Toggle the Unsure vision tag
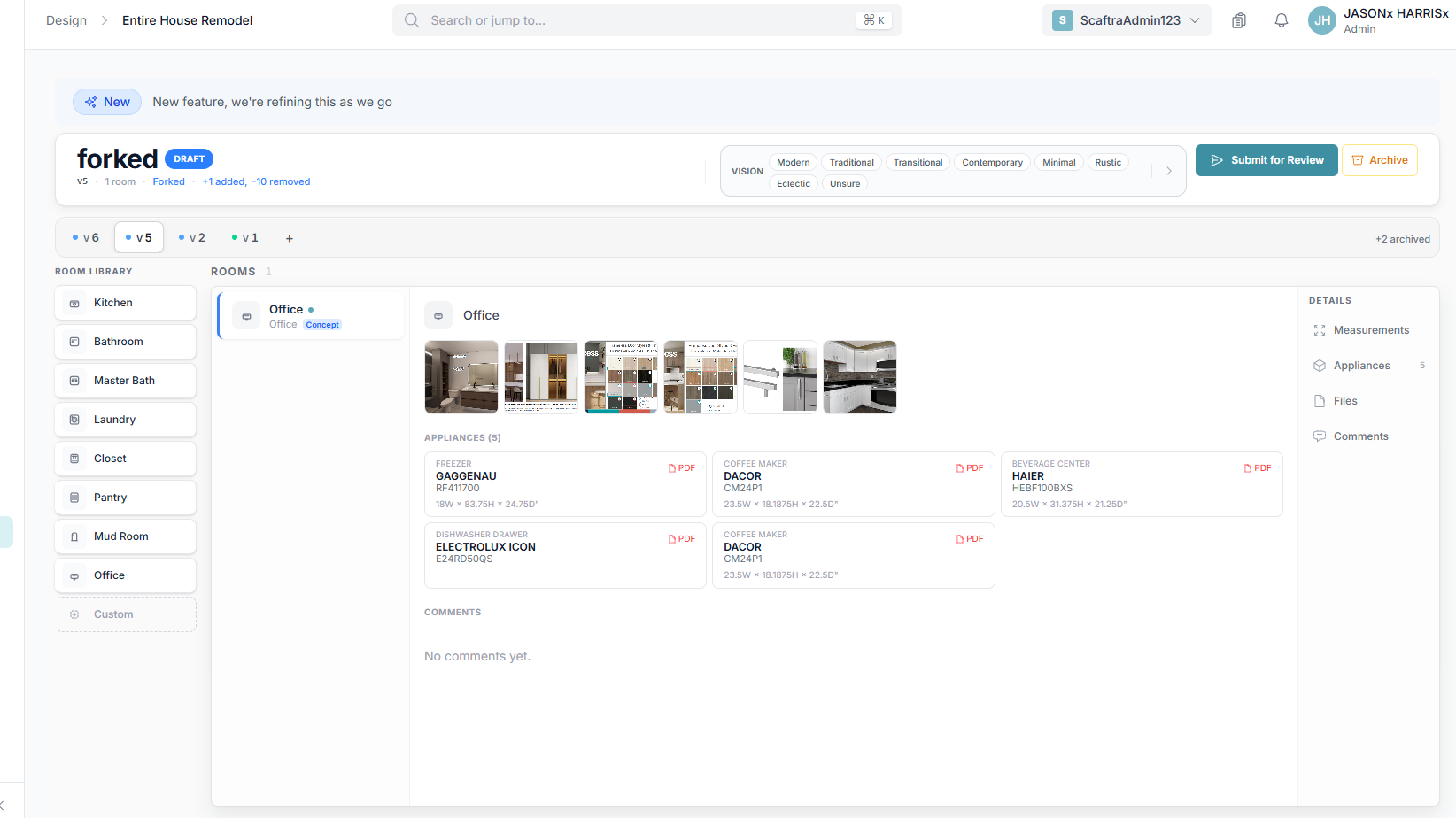1456x818 pixels. tap(845, 183)
